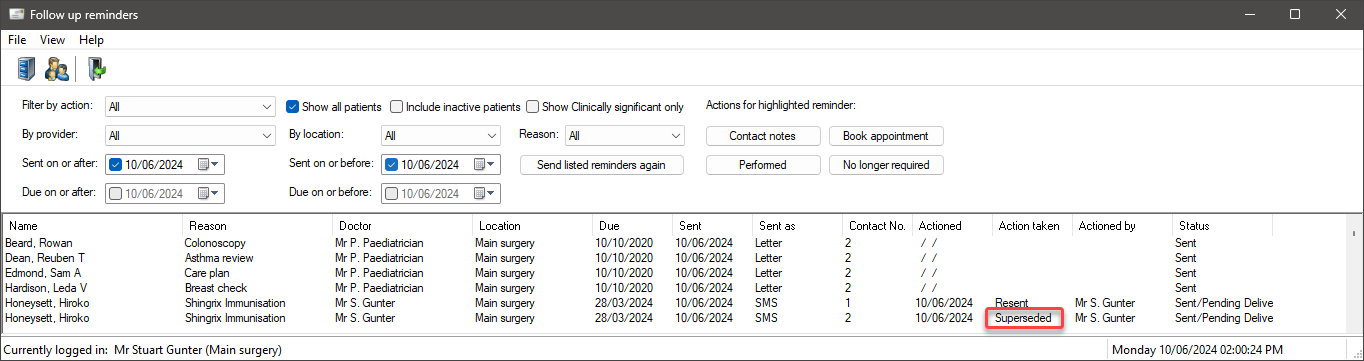This screenshot has width=1364, height=361.
Task: Open the Sent on or before calendar picker
Action: (x=486, y=164)
